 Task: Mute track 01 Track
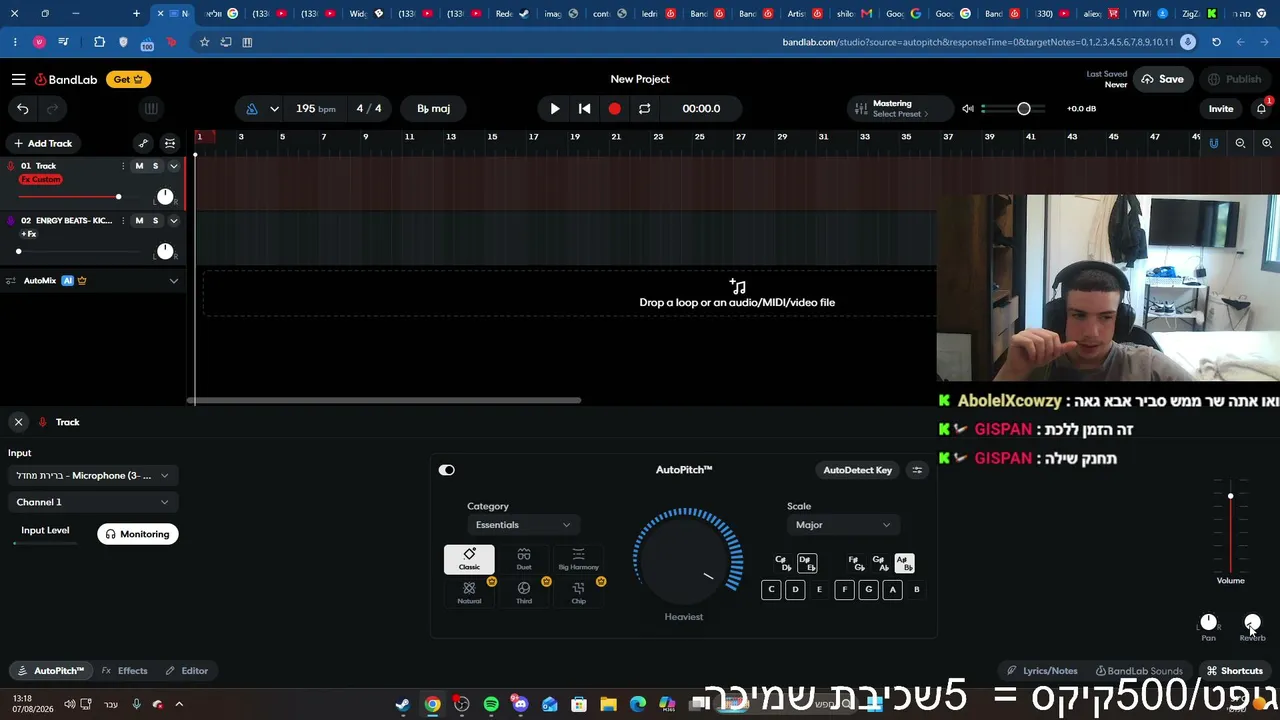139,166
